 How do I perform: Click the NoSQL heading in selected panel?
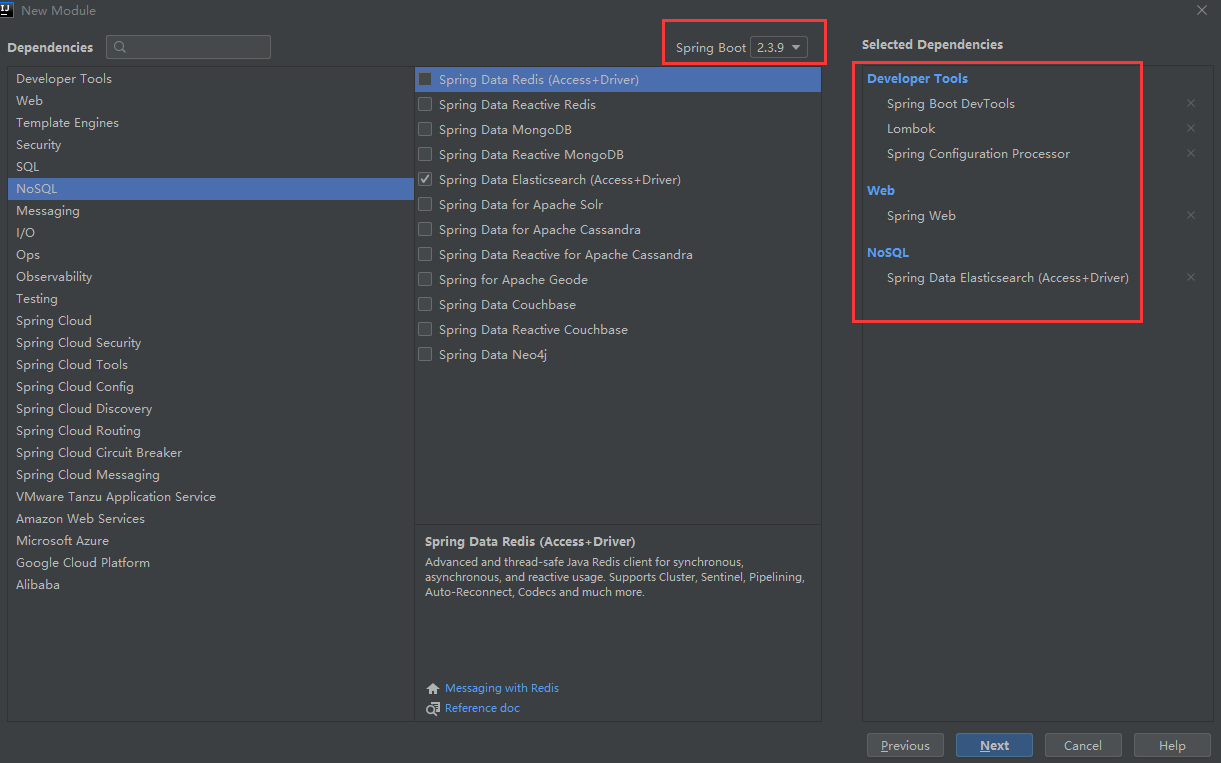888,252
